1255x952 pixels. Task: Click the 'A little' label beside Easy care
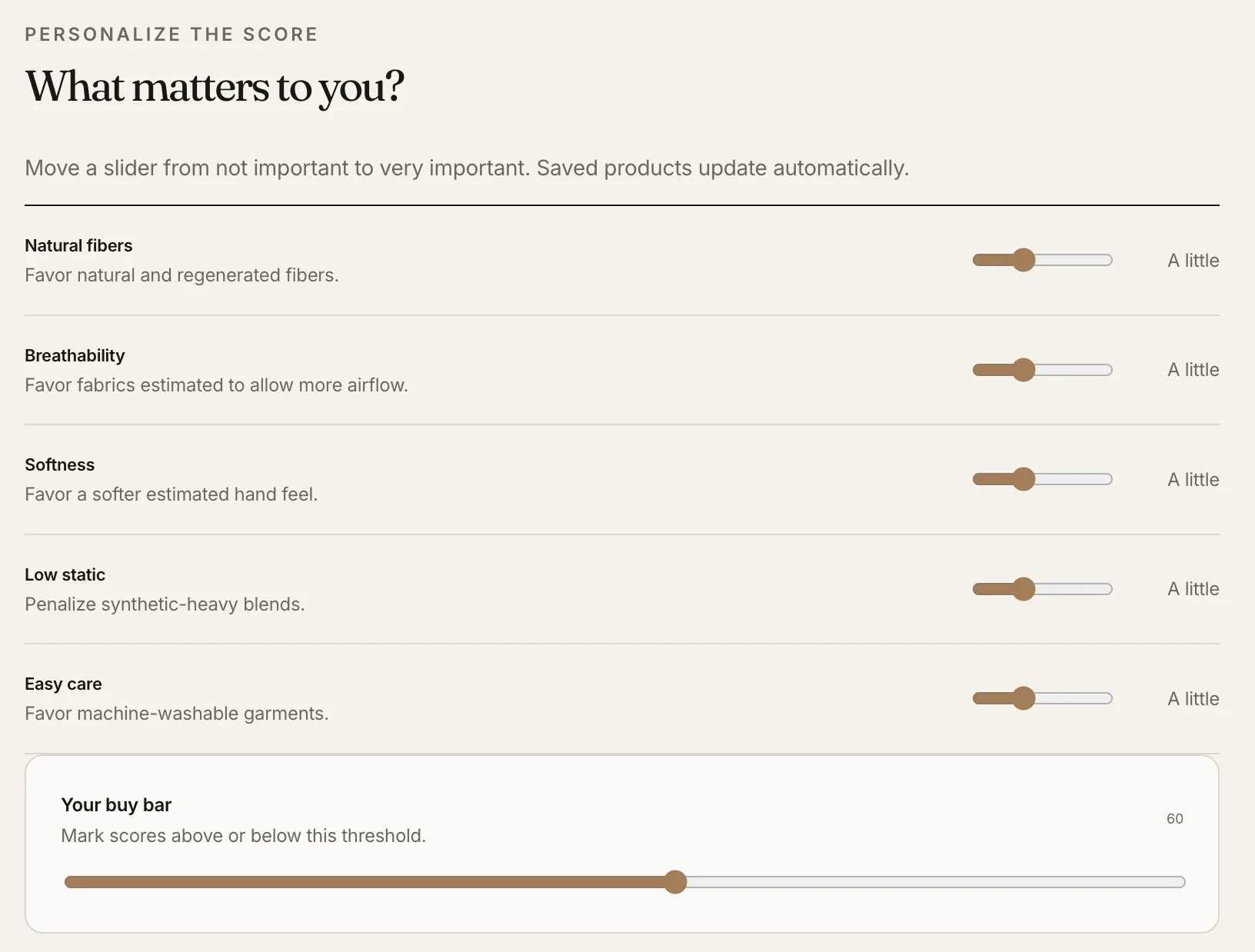click(x=1193, y=699)
